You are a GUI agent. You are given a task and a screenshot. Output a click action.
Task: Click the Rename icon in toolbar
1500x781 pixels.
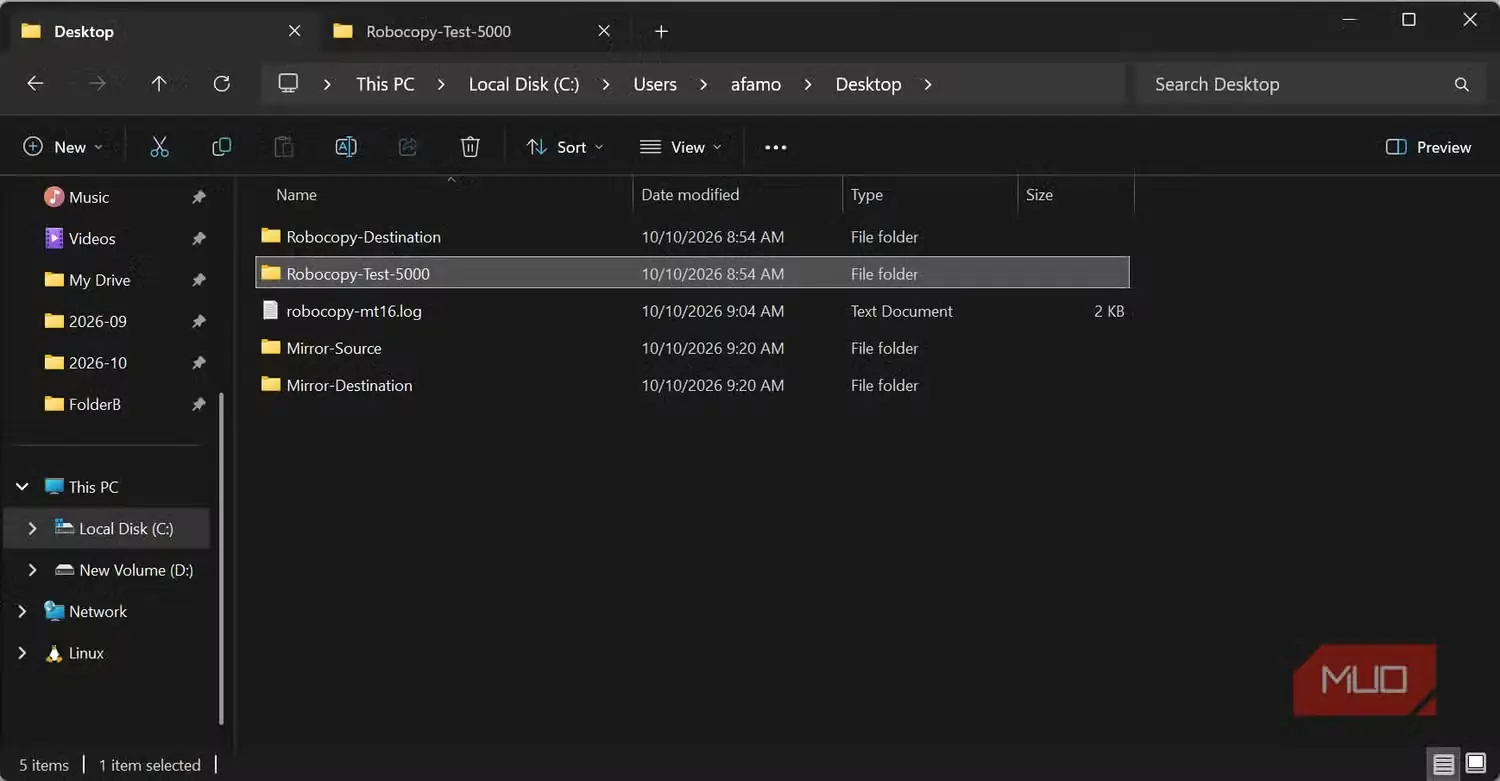[346, 147]
